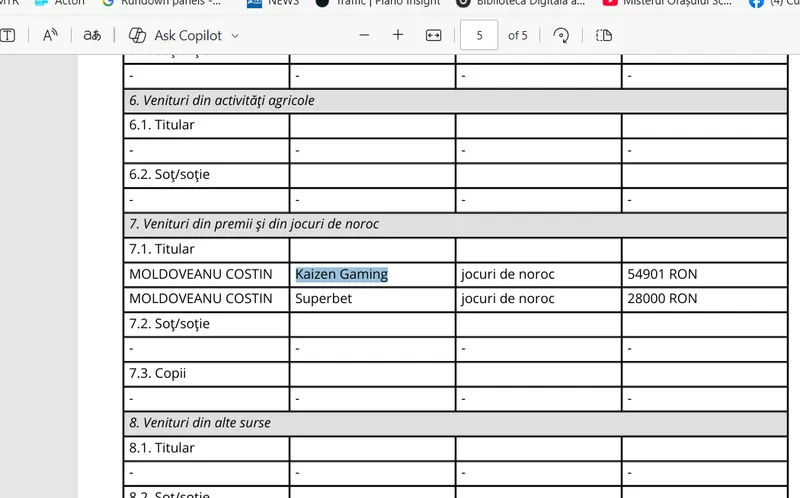Viewport: 800px width, 498px height.
Task: Open the Traffic Piano Insight bookmark
Action: point(378,3)
